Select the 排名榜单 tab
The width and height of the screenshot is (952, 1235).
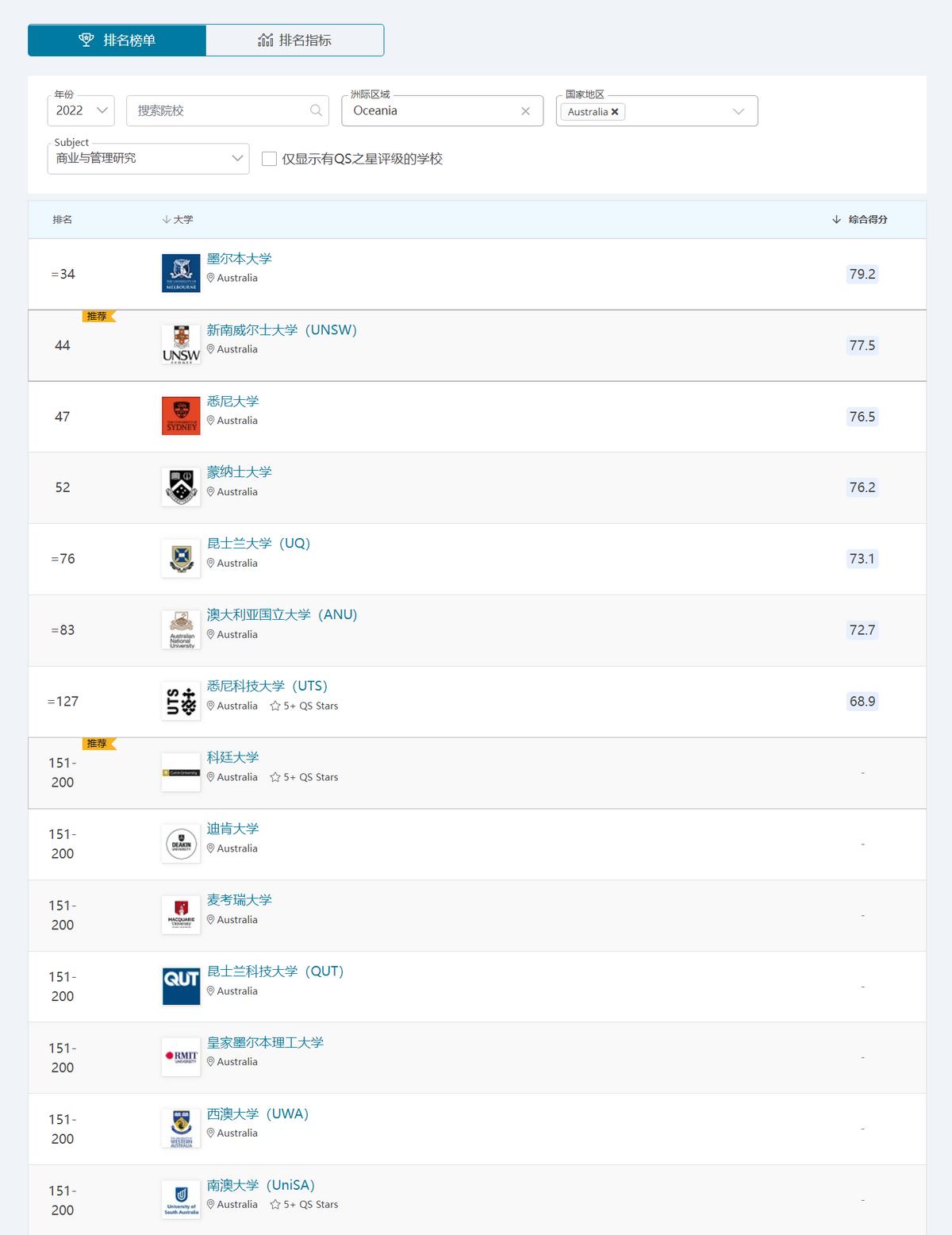tap(117, 40)
